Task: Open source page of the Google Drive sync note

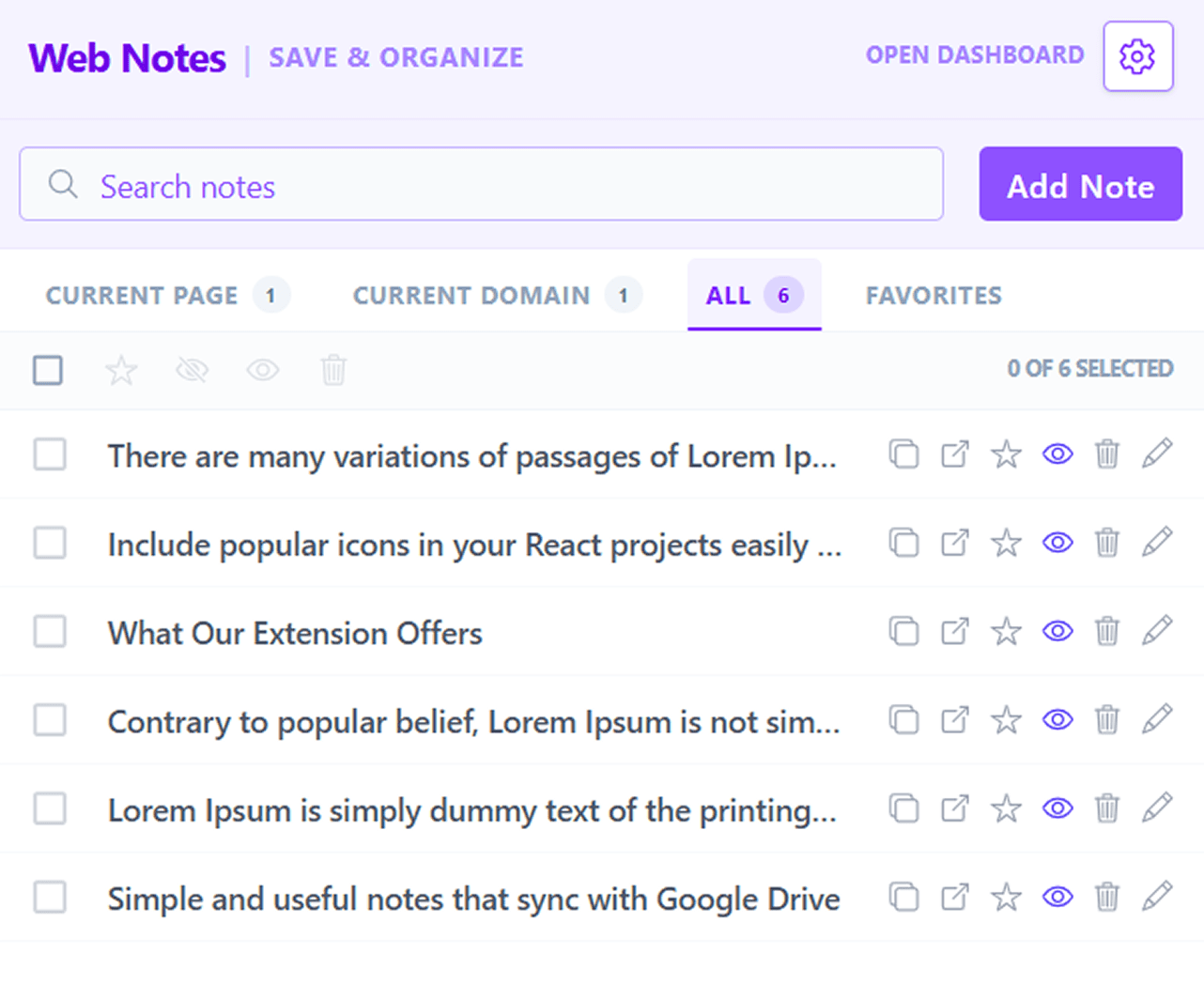Action: click(x=955, y=897)
